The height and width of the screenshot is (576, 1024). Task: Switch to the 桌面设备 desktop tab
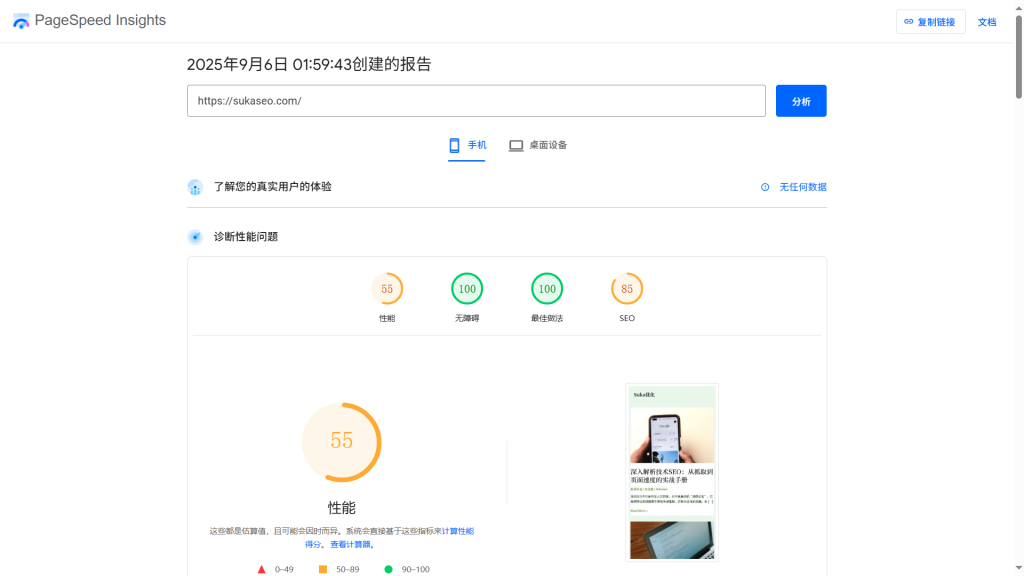coord(538,145)
